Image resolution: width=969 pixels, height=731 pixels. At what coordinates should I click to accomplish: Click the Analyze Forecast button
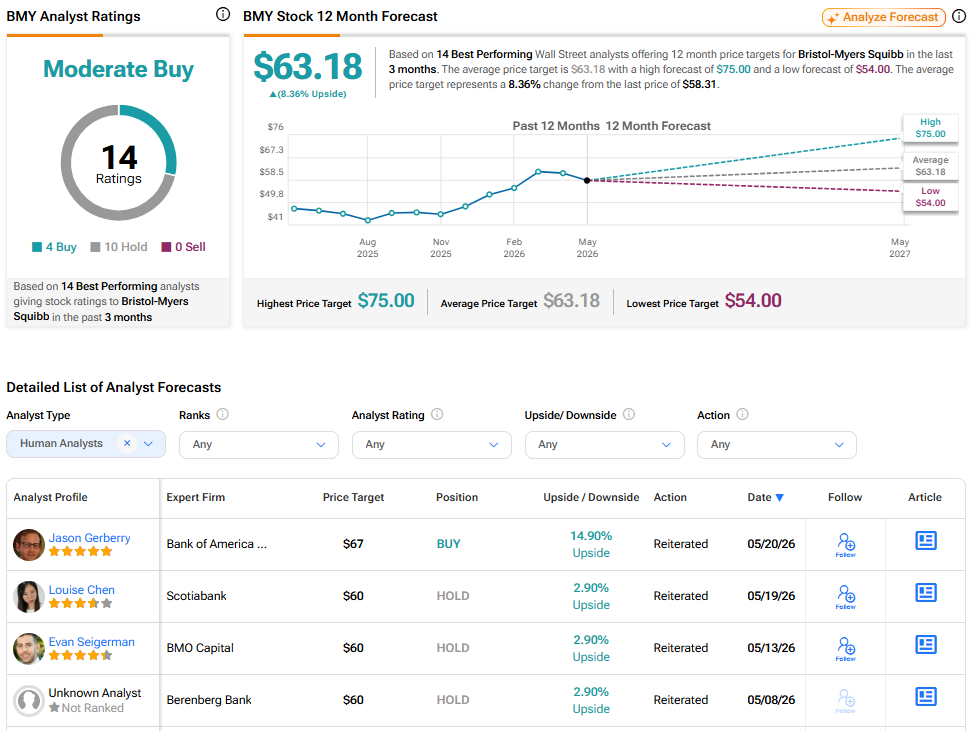click(884, 17)
